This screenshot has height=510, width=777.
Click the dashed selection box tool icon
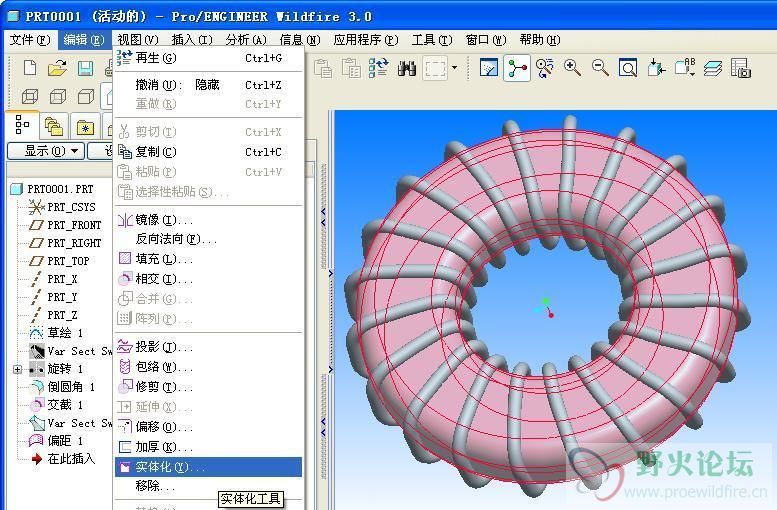(x=435, y=68)
